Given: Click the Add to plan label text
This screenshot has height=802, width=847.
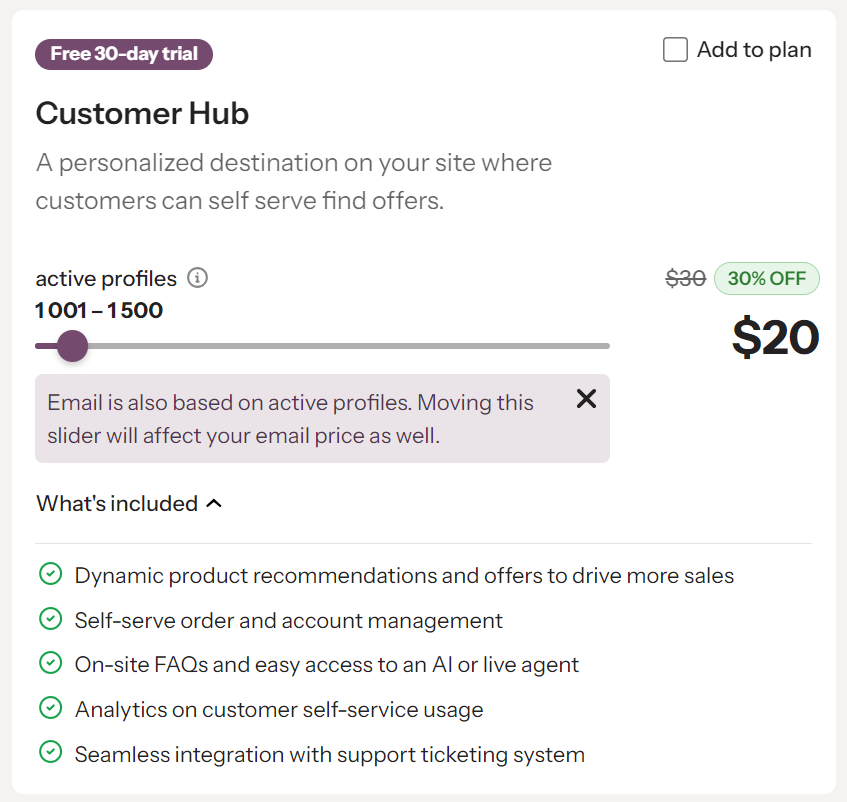Looking at the screenshot, I should 754,50.
